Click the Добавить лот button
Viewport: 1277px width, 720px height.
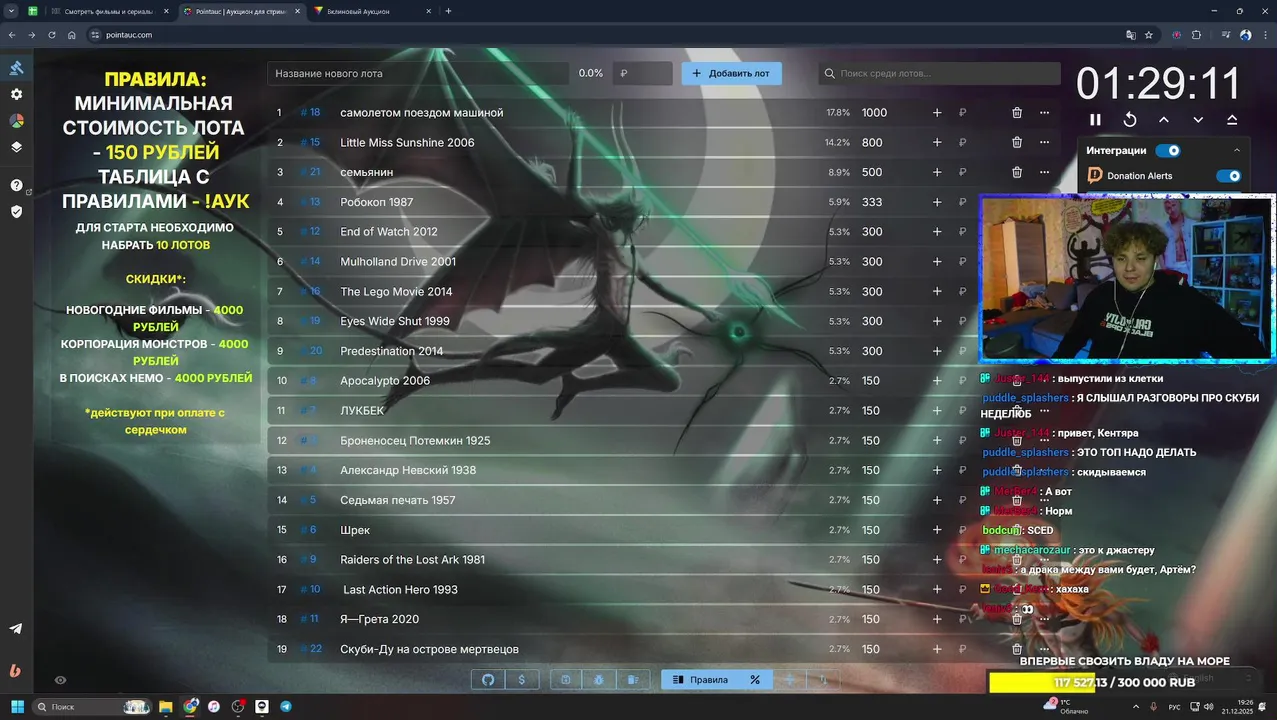(732, 73)
